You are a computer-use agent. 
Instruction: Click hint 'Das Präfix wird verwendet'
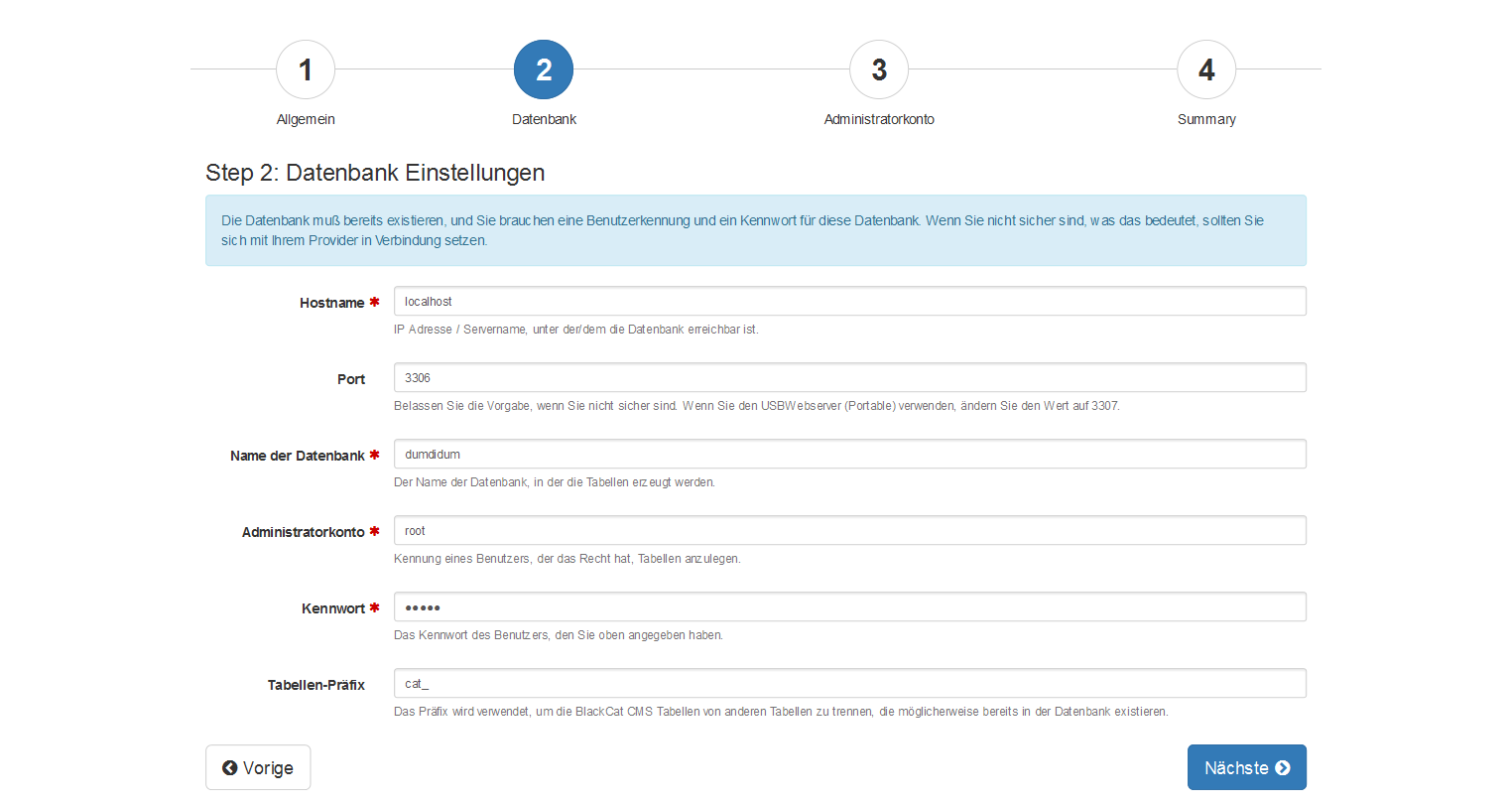click(781, 712)
